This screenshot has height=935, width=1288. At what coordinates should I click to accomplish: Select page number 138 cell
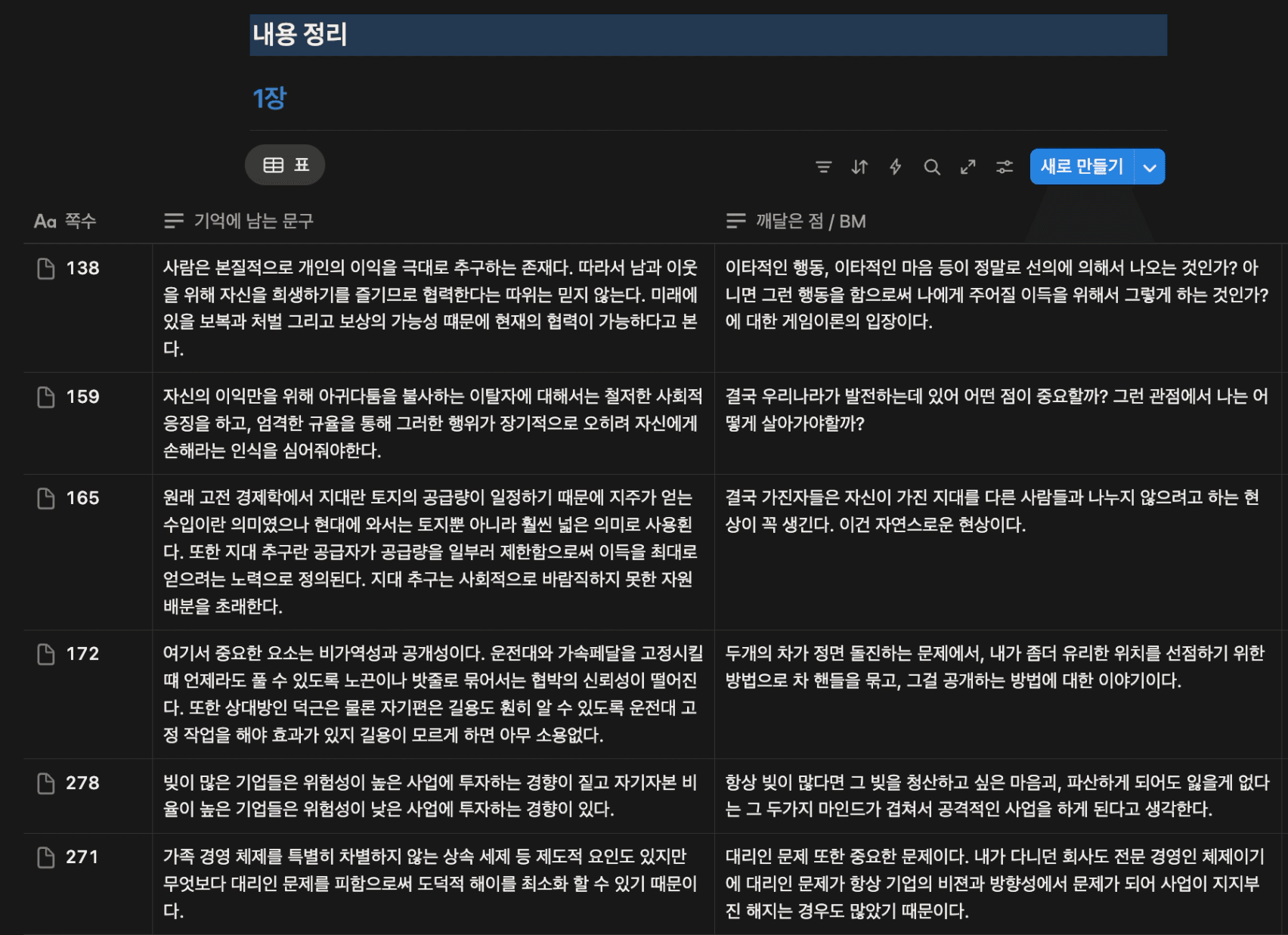tap(88, 308)
